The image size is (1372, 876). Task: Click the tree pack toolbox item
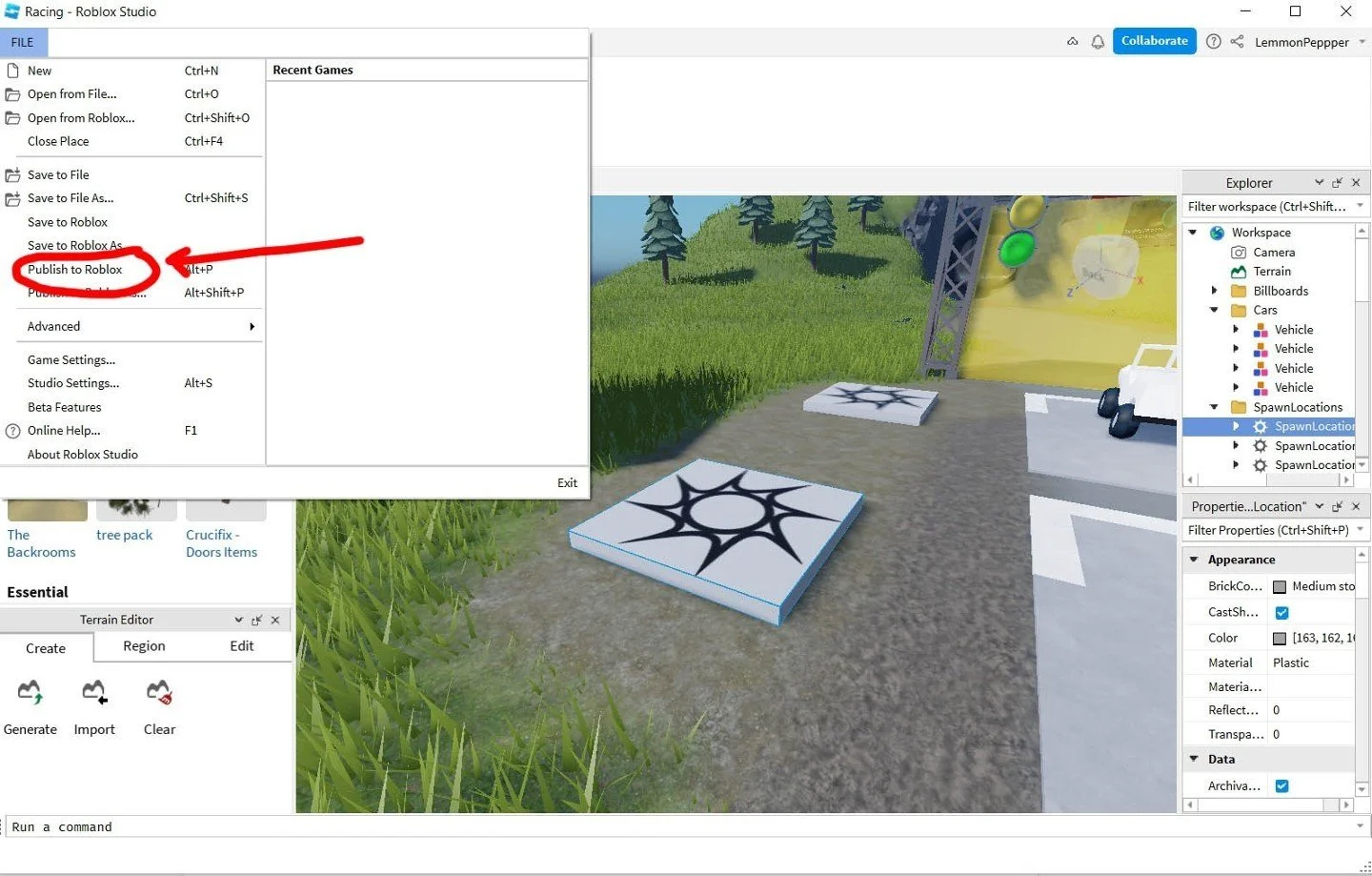(124, 536)
